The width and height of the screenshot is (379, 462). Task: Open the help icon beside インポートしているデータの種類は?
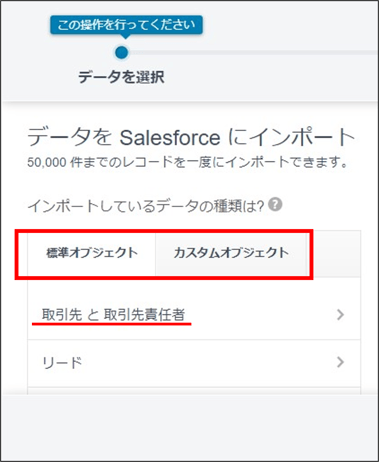(275, 204)
